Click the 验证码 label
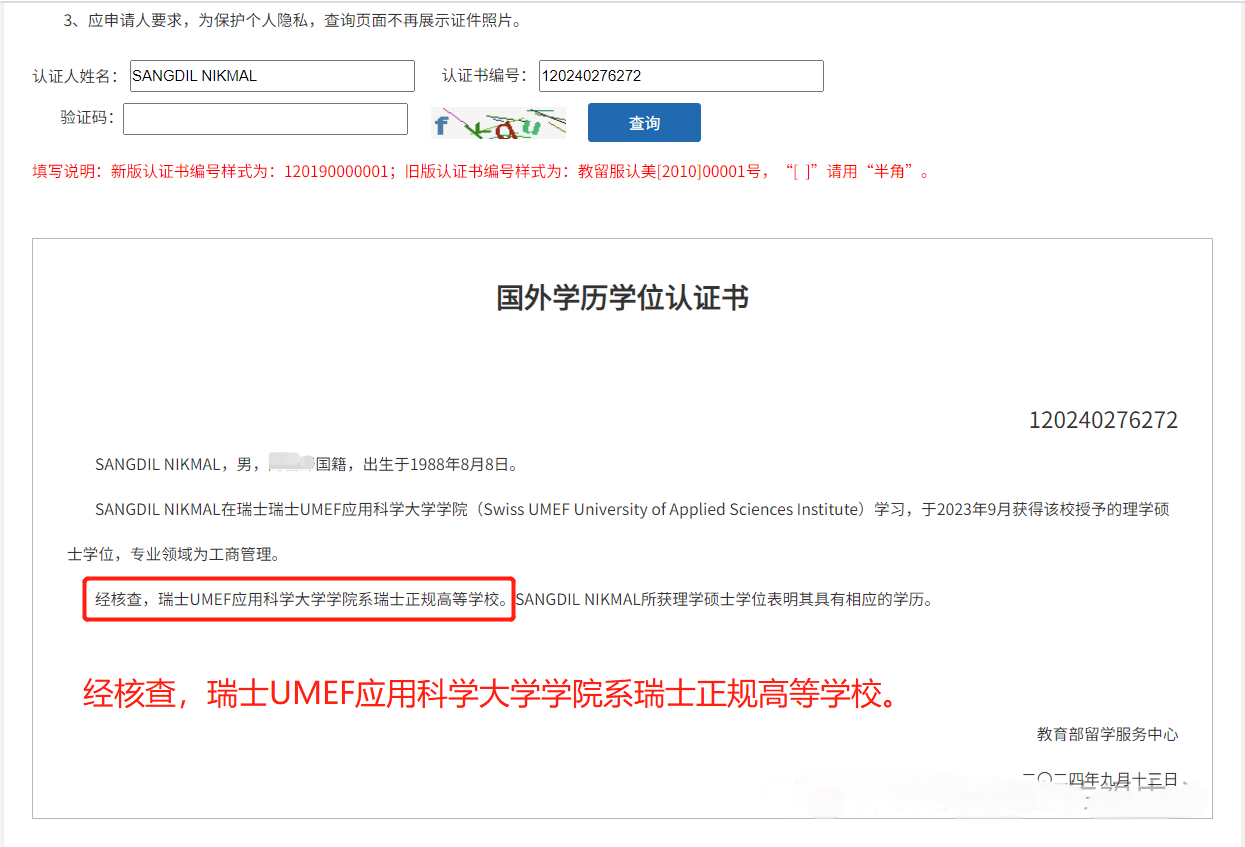The image size is (1245, 847). click(x=87, y=118)
